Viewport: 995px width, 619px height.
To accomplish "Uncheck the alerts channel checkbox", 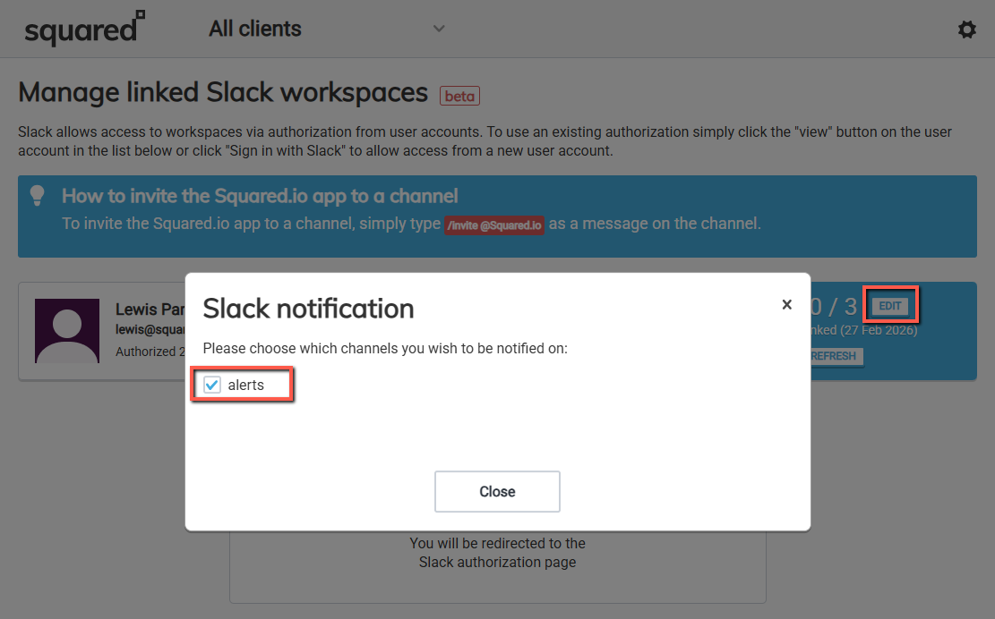I will (x=212, y=385).
